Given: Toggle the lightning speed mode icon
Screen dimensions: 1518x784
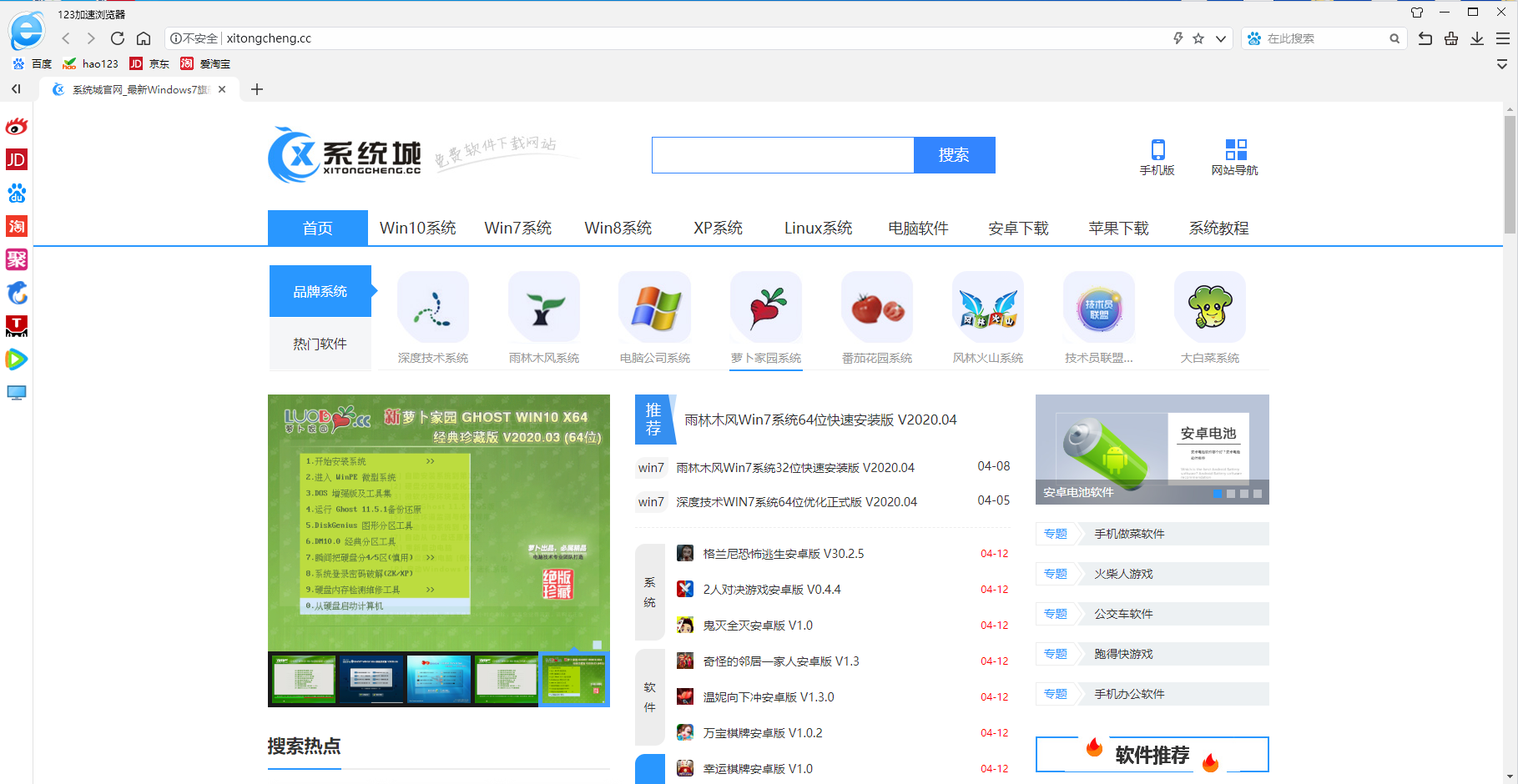Looking at the screenshot, I should (x=1178, y=38).
